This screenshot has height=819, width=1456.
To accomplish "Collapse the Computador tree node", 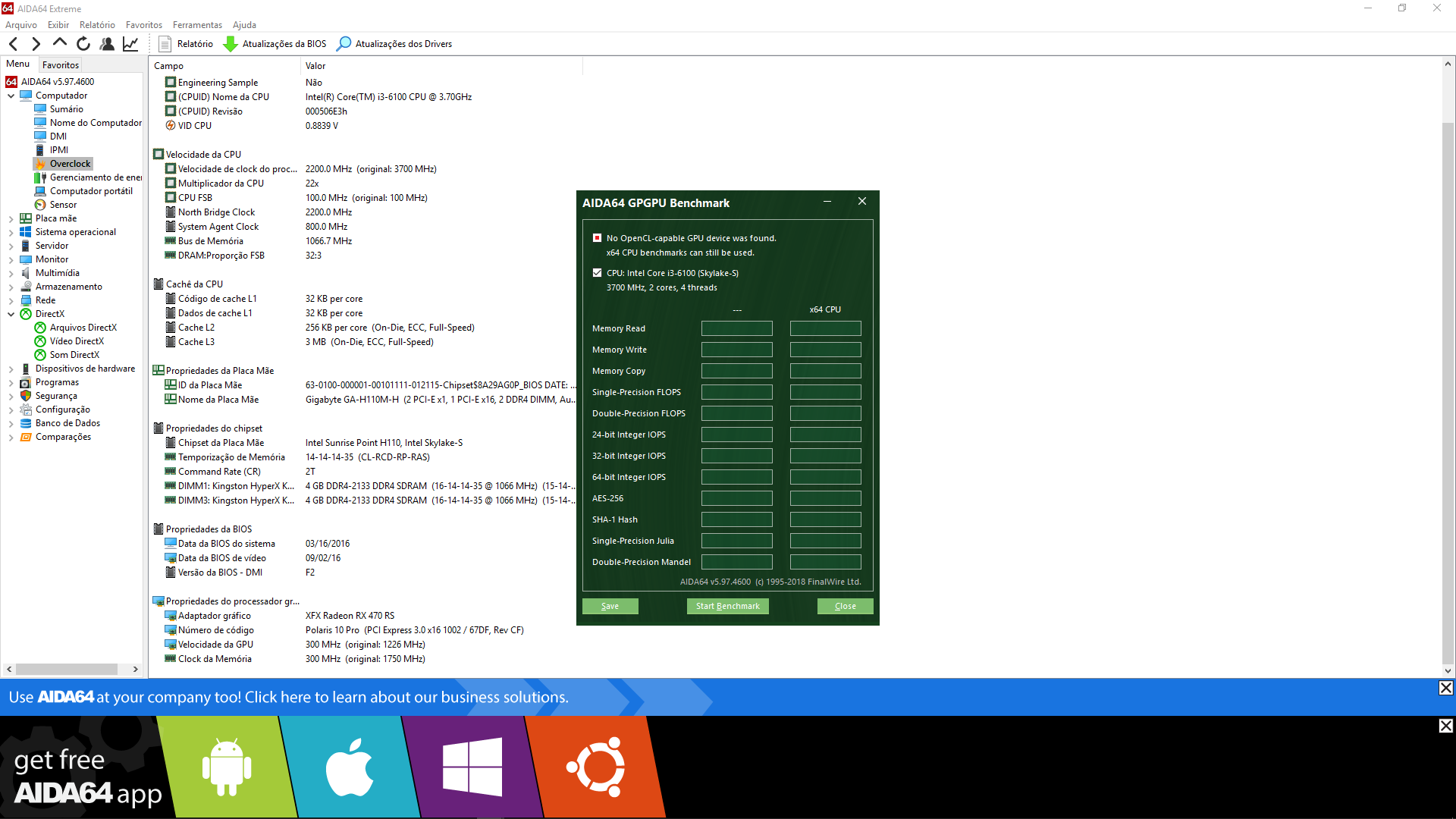I will (x=11, y=96).
